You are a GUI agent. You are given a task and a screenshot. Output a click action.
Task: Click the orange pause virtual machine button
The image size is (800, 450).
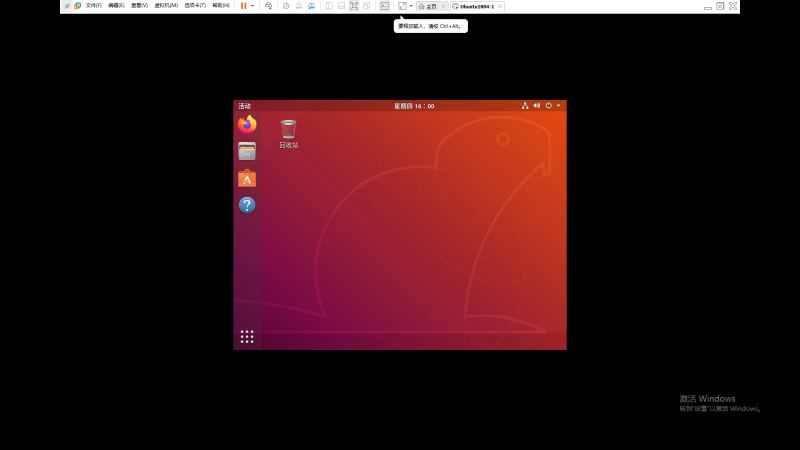tap(243, 6)
